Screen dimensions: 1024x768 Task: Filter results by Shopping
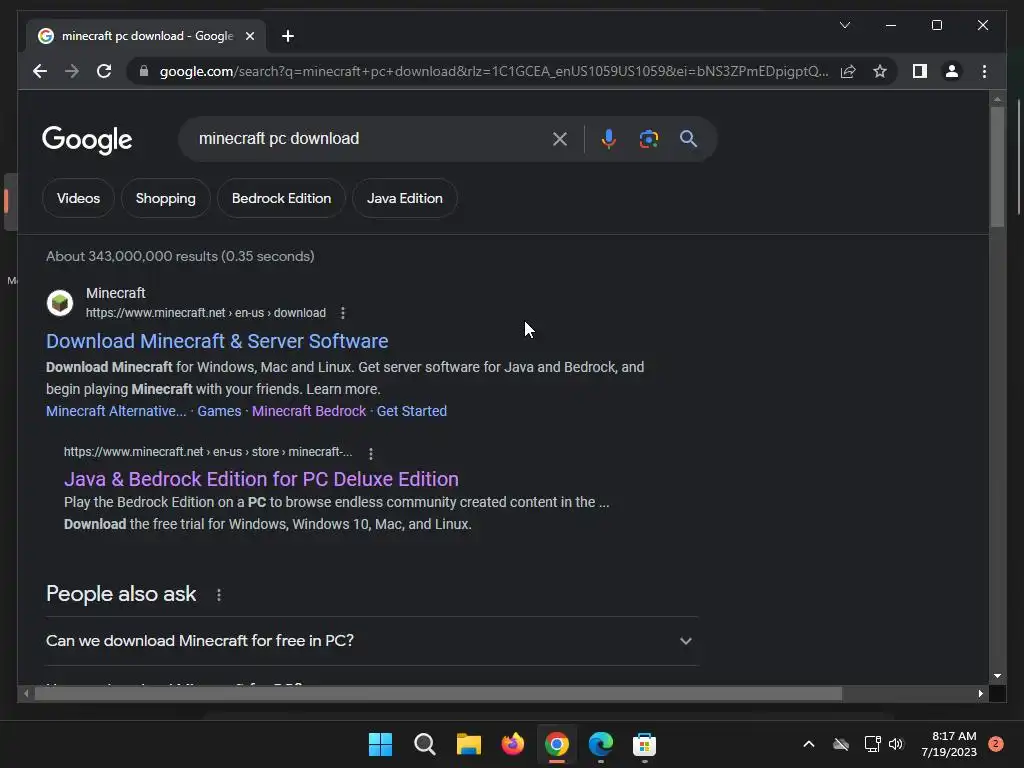[x=166, y=198]
